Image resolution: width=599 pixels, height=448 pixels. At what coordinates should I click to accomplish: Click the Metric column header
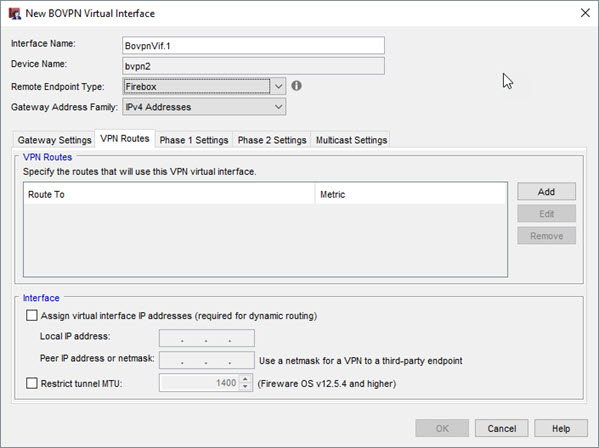pyautogui.click(x=411, y=194)
